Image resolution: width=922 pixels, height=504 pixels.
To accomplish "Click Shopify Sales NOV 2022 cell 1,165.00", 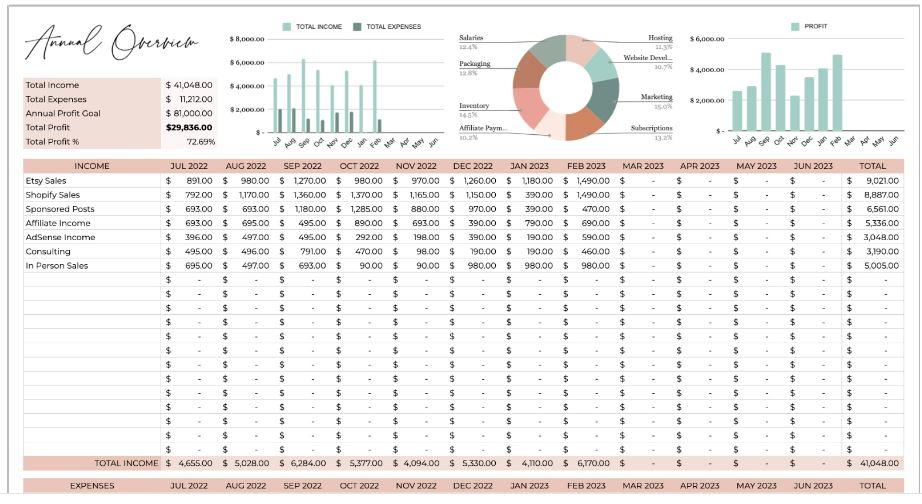I will pyautogui.click(x=416, y=195).
